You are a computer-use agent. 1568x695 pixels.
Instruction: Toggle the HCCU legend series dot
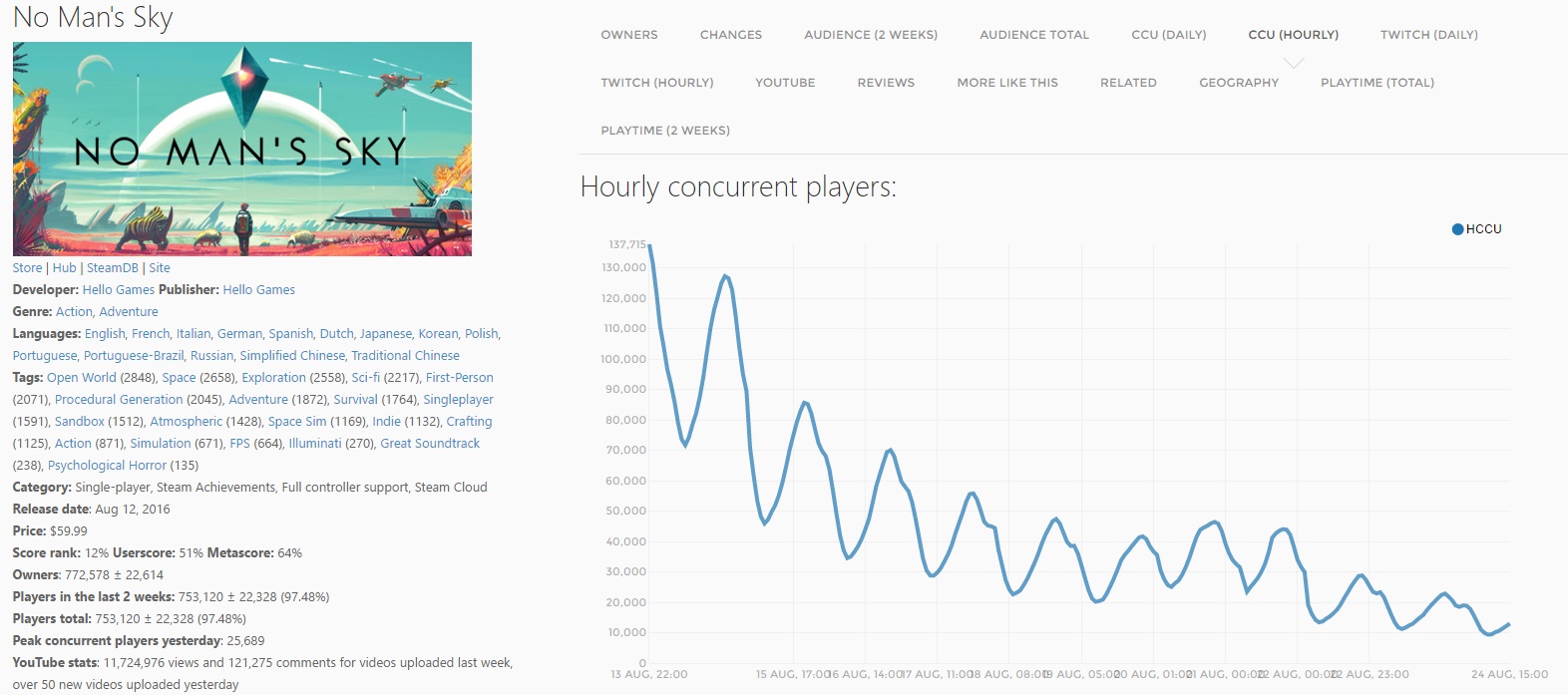(x=1457, y=229)
